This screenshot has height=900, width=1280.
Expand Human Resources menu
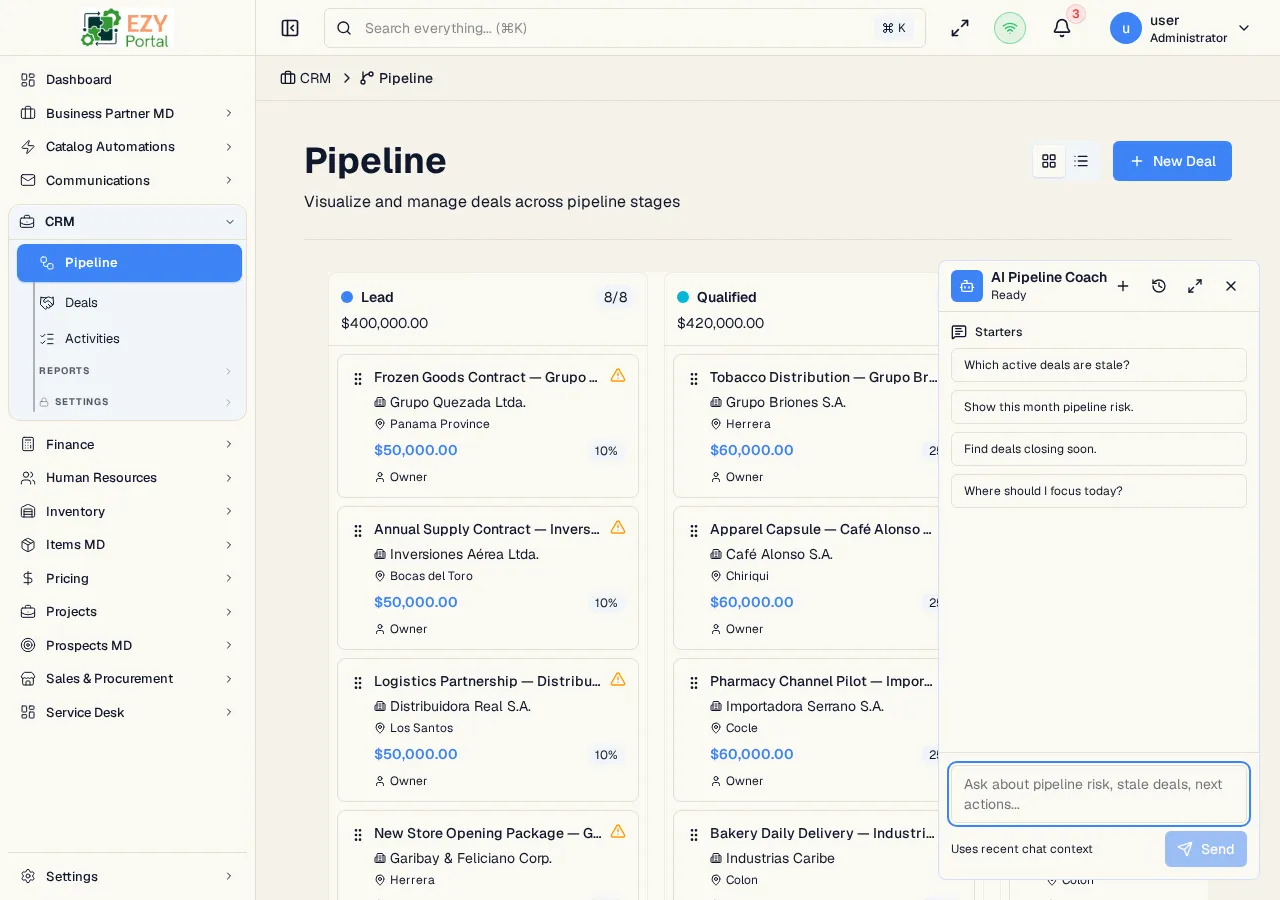coord(127,478)
